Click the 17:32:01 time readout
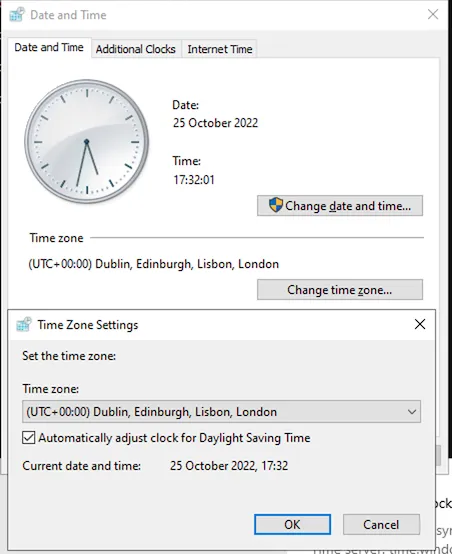Viewport: 452px width, 554px height. point(194,180)
